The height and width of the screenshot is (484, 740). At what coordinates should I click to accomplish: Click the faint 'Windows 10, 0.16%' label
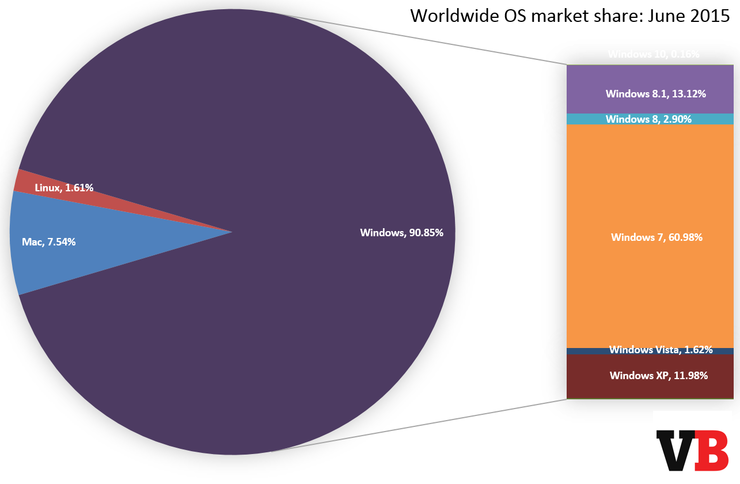tap(654, 54)
